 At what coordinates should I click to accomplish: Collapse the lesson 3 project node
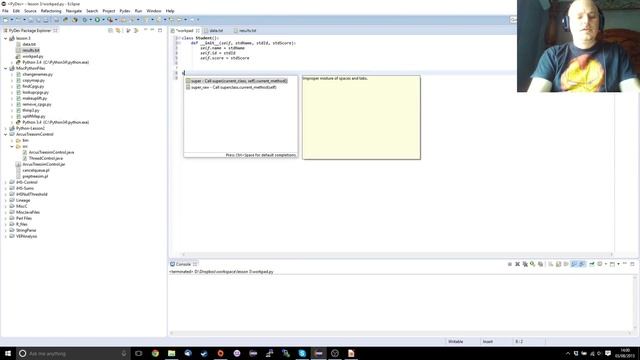pyautogui.click(x=6, y=38)
